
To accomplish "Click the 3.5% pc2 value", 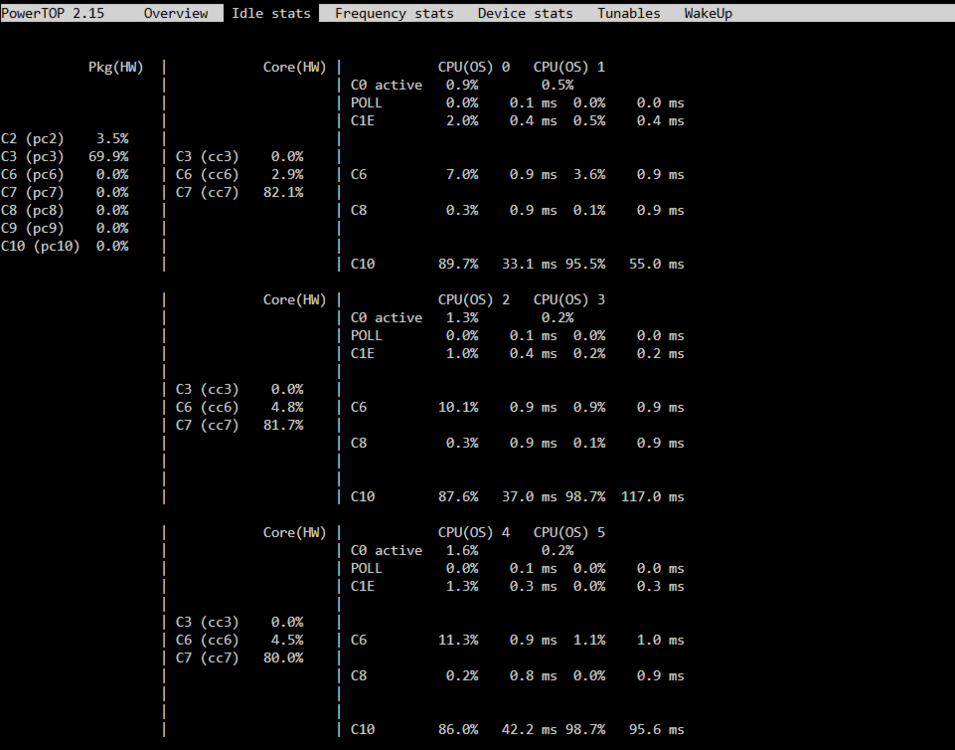I will point(112,139).
